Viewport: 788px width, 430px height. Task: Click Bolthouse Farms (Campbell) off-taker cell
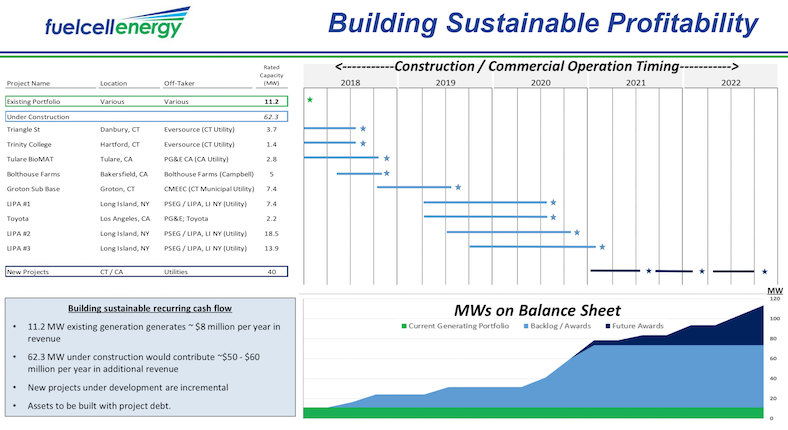pos(209,174)
